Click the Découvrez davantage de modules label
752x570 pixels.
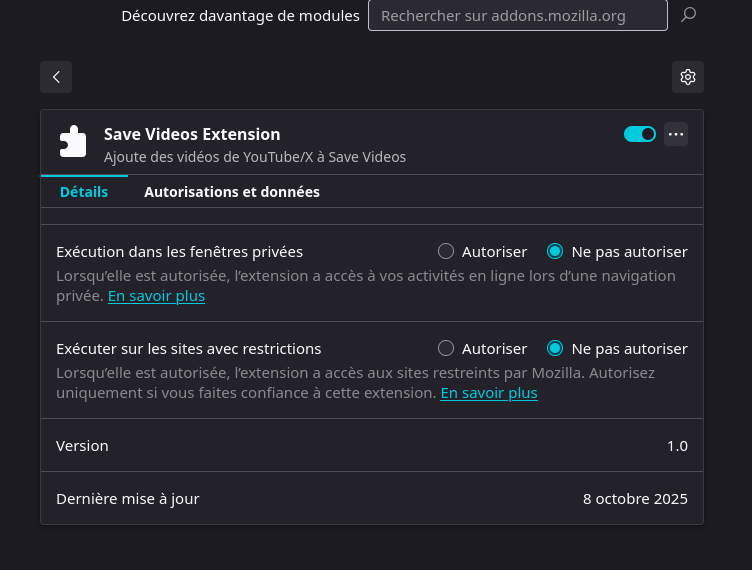tap(240, 16)
